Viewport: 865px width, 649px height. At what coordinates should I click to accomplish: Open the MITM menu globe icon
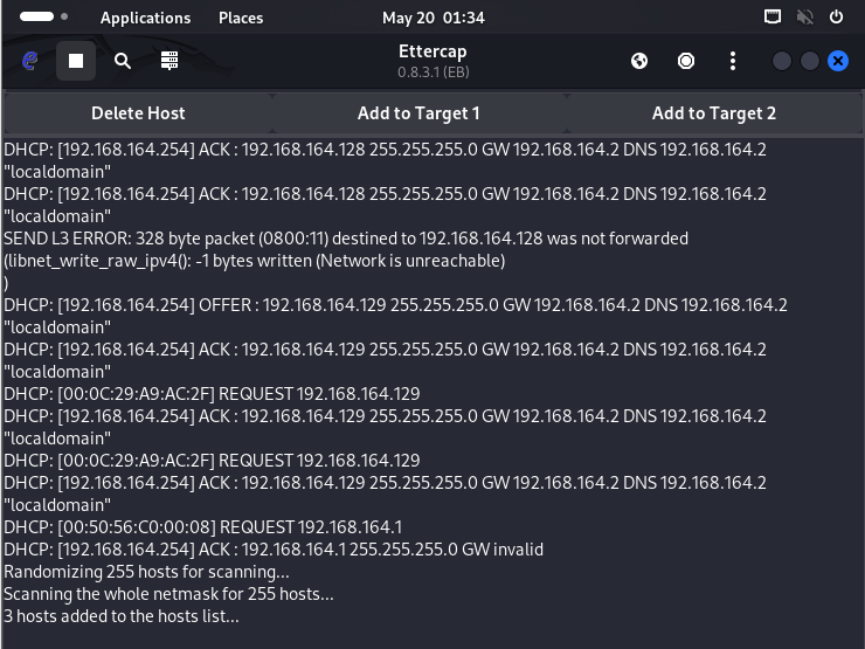click(639, 61)
